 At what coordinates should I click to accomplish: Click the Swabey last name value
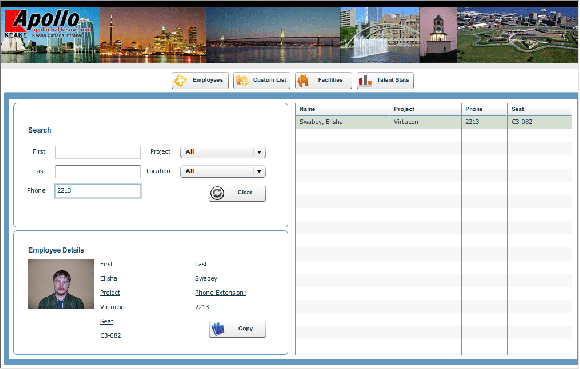[206, 278]
